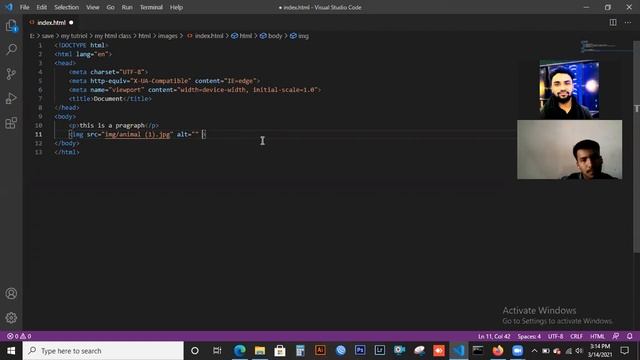
Task: Change the UTF-8 encoding in status bar
Action: (556, 336)
